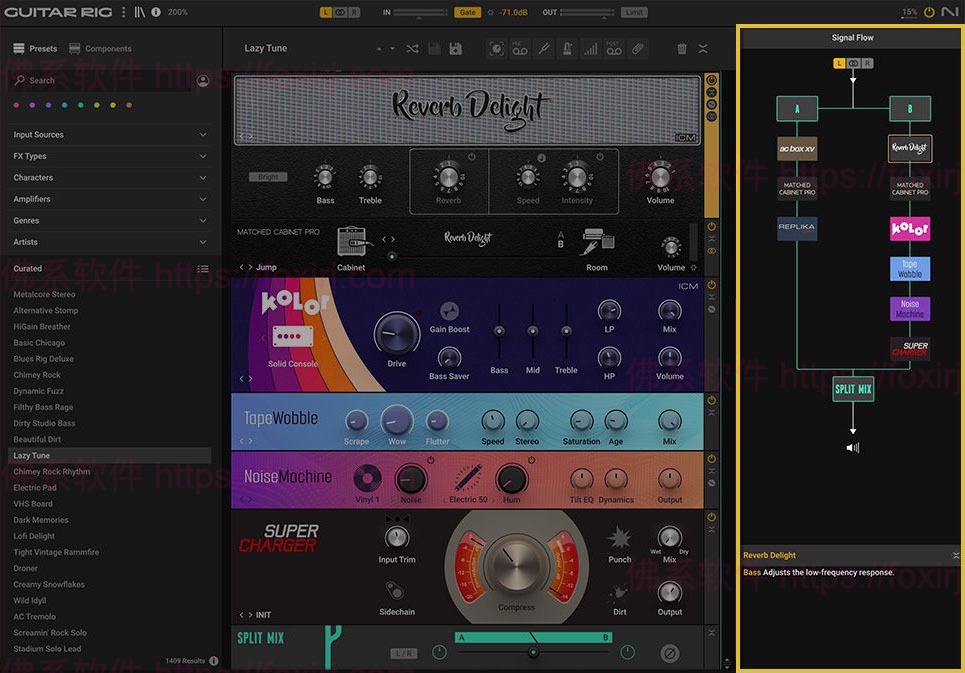Open the Pre tape deck
965x673 pixels.
click(520, 49)
